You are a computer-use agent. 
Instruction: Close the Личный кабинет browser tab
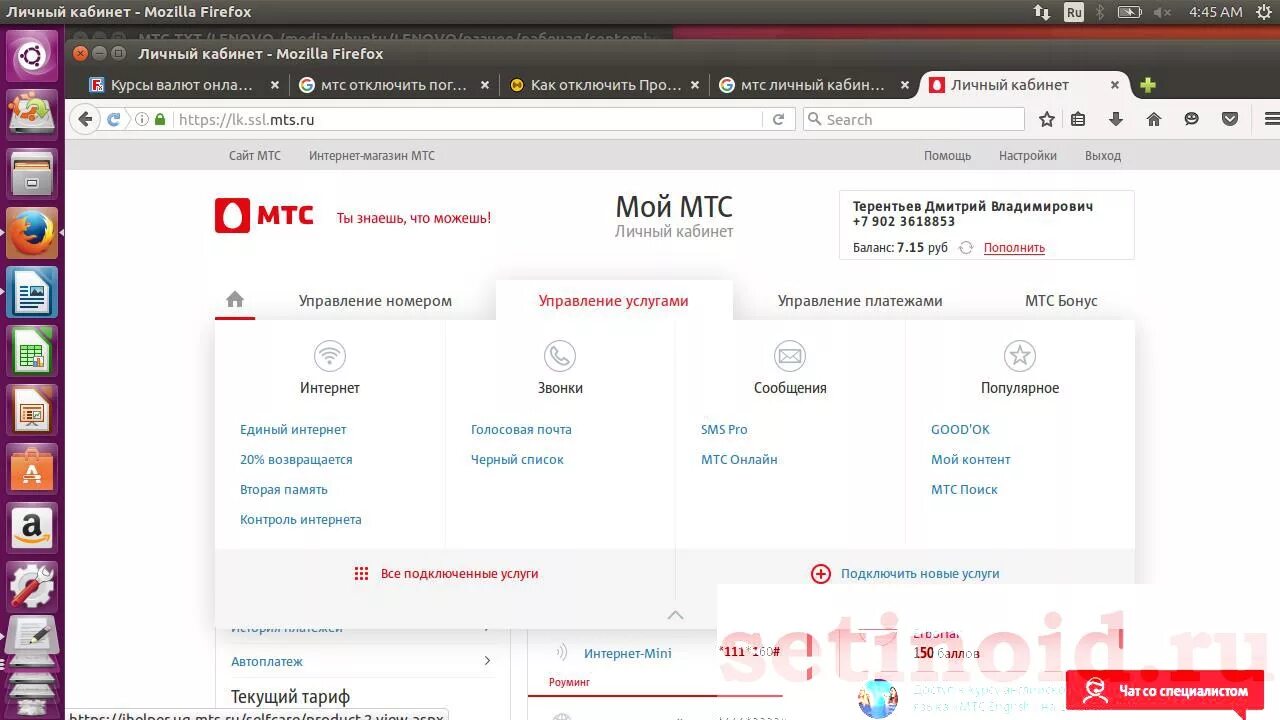pyautogui.click(x=1115, y=85)
